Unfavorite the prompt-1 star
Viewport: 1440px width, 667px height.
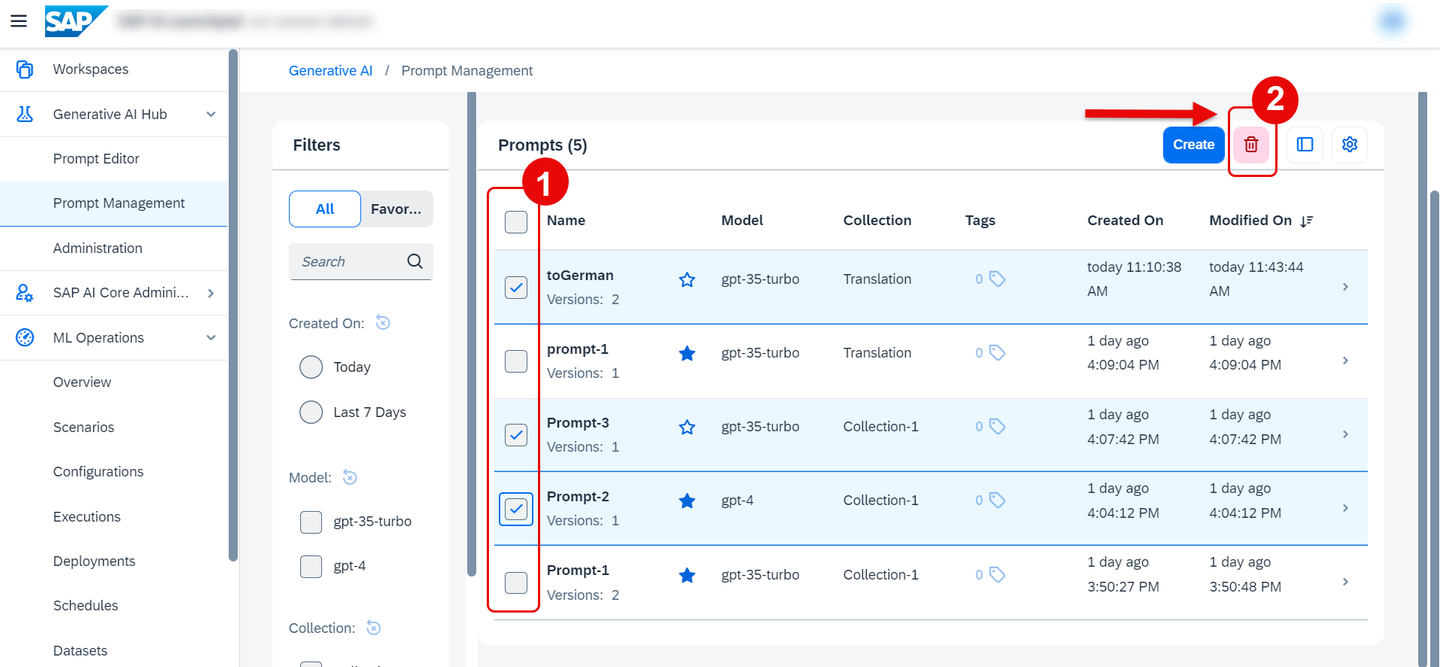coord(687,353)
